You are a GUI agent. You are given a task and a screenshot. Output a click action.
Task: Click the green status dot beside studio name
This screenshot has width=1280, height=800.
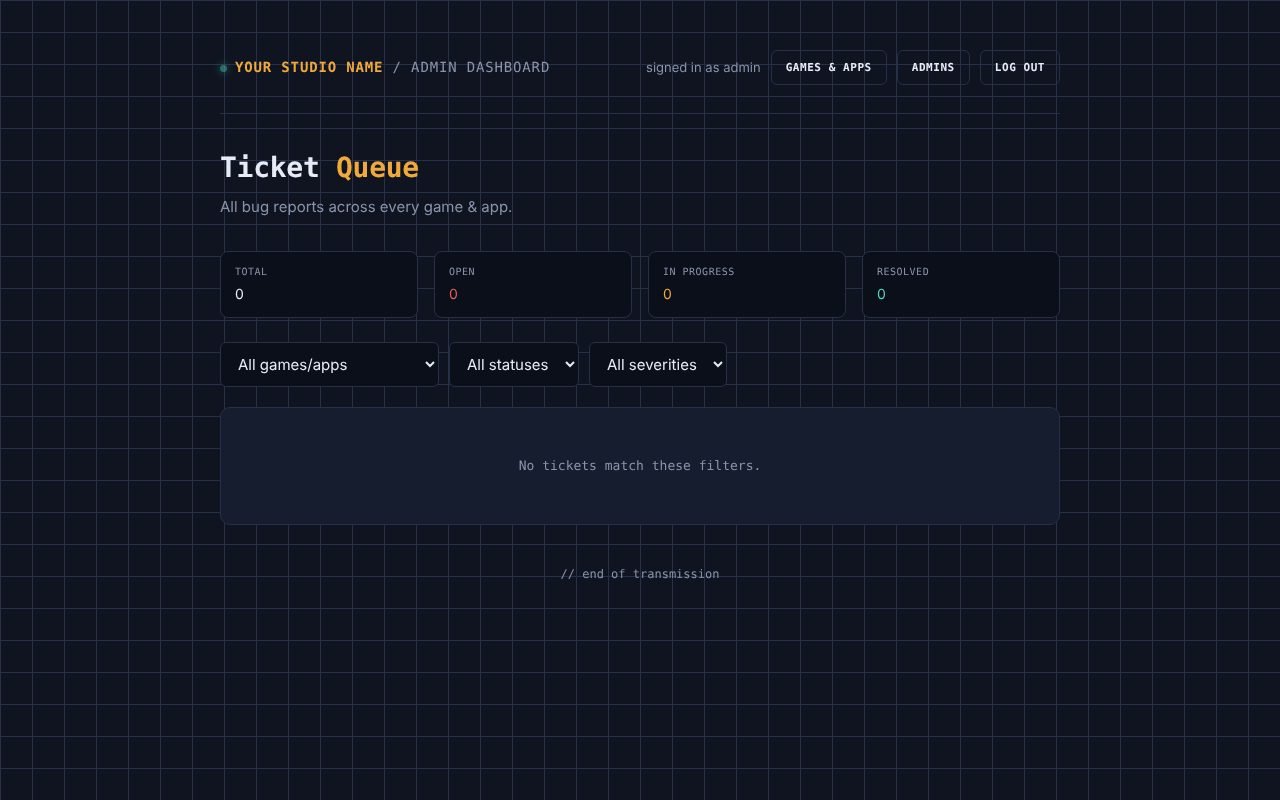[224, 68]
